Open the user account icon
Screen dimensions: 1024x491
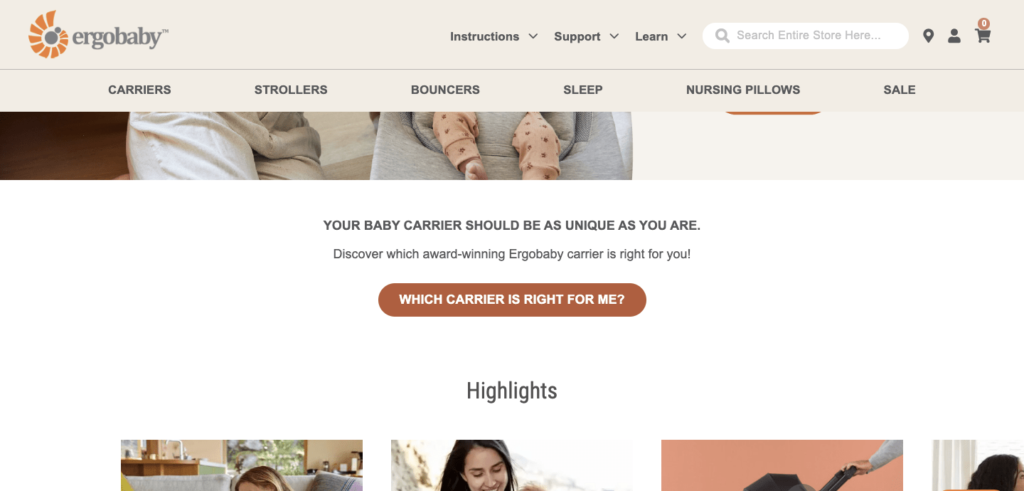click(954, 36)
